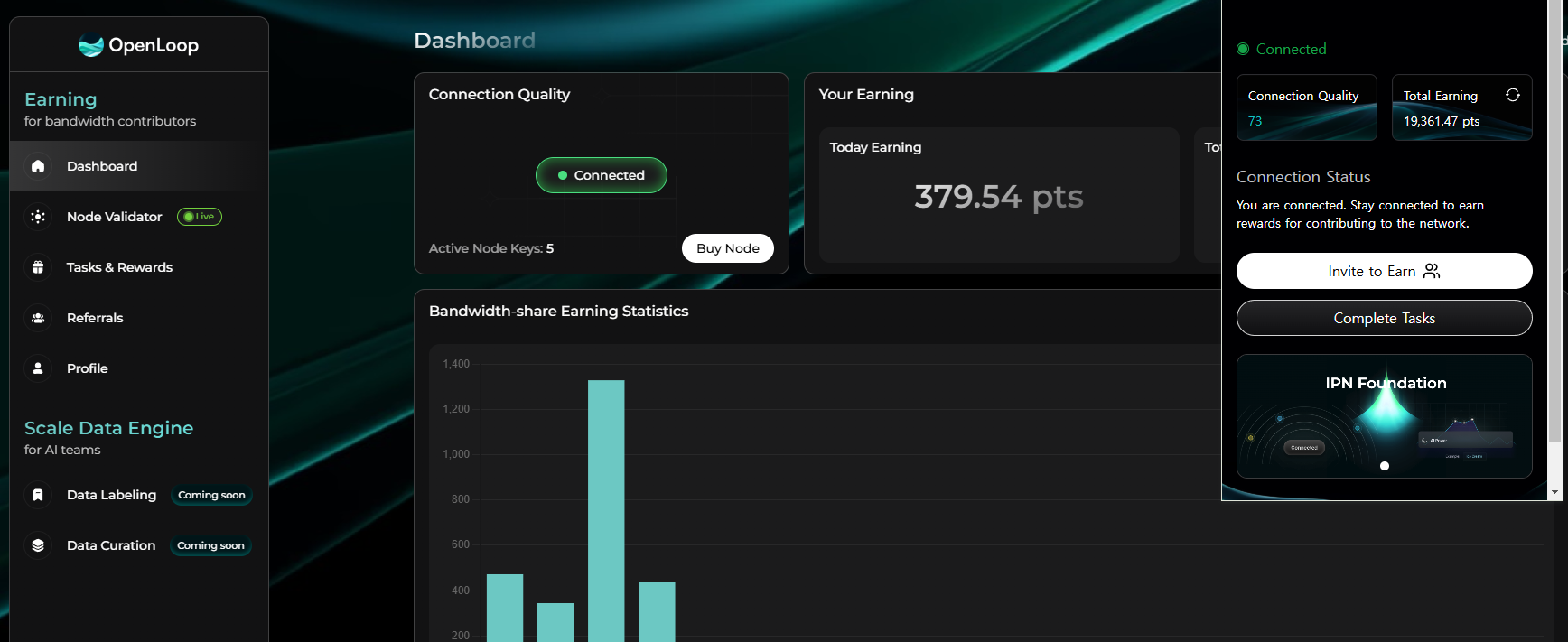
Task: Click the Connection Quality card in popup
Action: (1307, 107)
